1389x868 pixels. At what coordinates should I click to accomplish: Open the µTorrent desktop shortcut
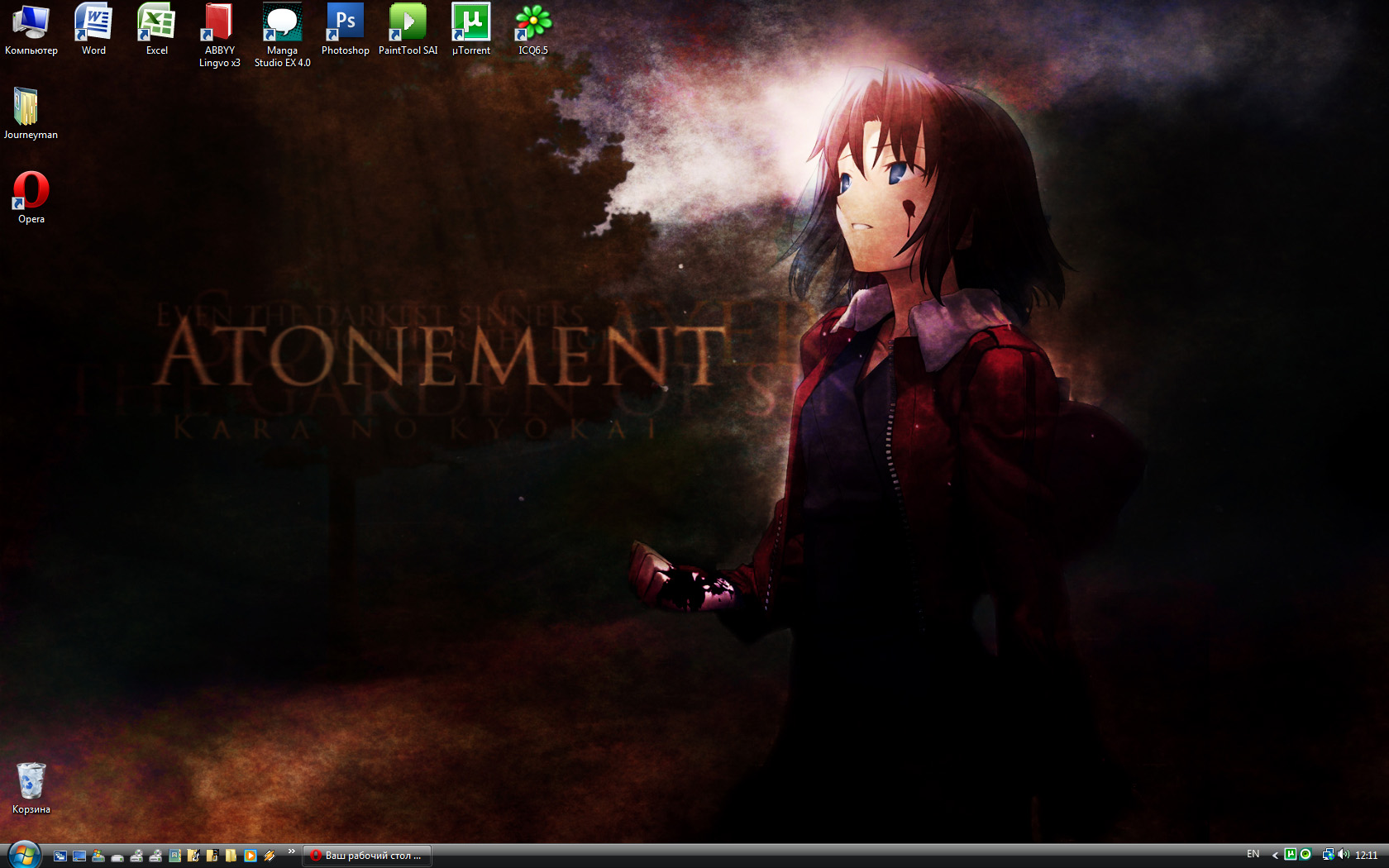click(x=470, y=31)
